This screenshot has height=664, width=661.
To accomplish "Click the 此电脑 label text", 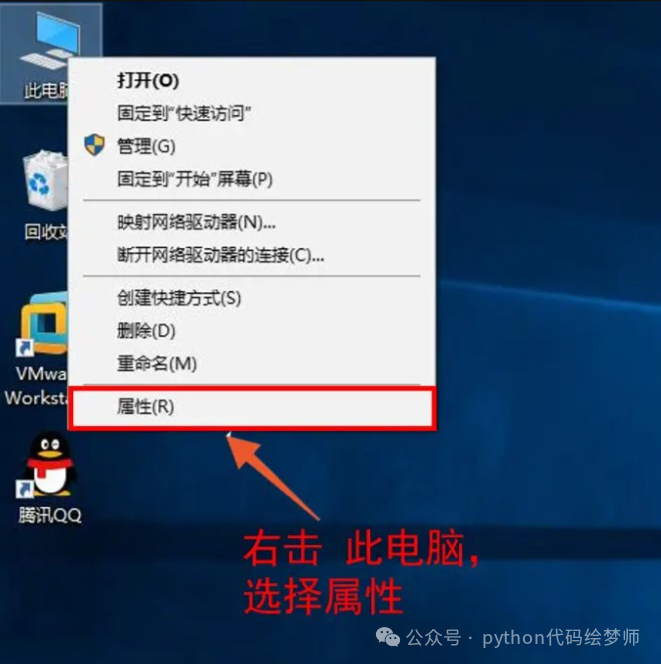I will 46,91.
